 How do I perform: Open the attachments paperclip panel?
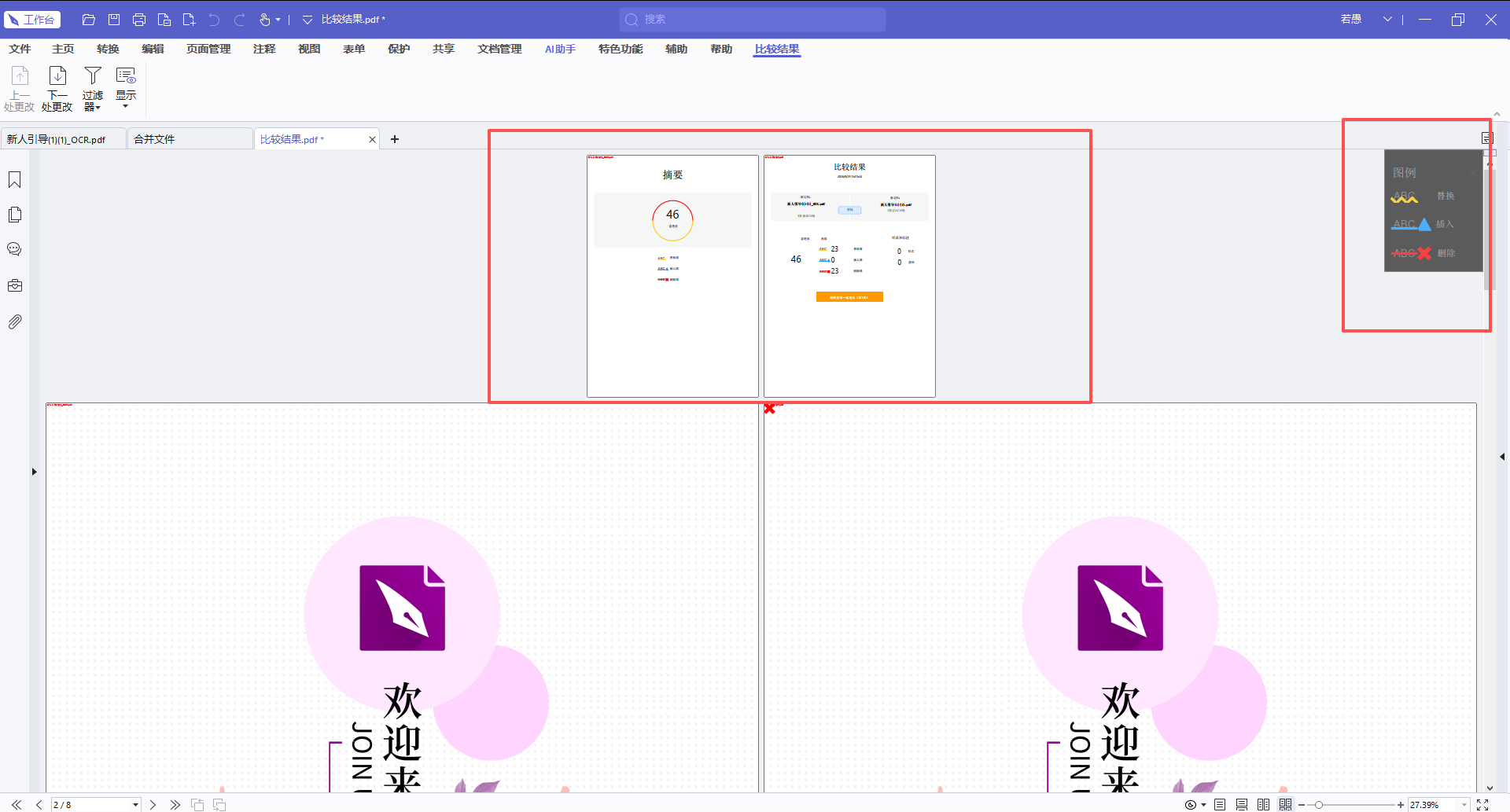point(14,321)
